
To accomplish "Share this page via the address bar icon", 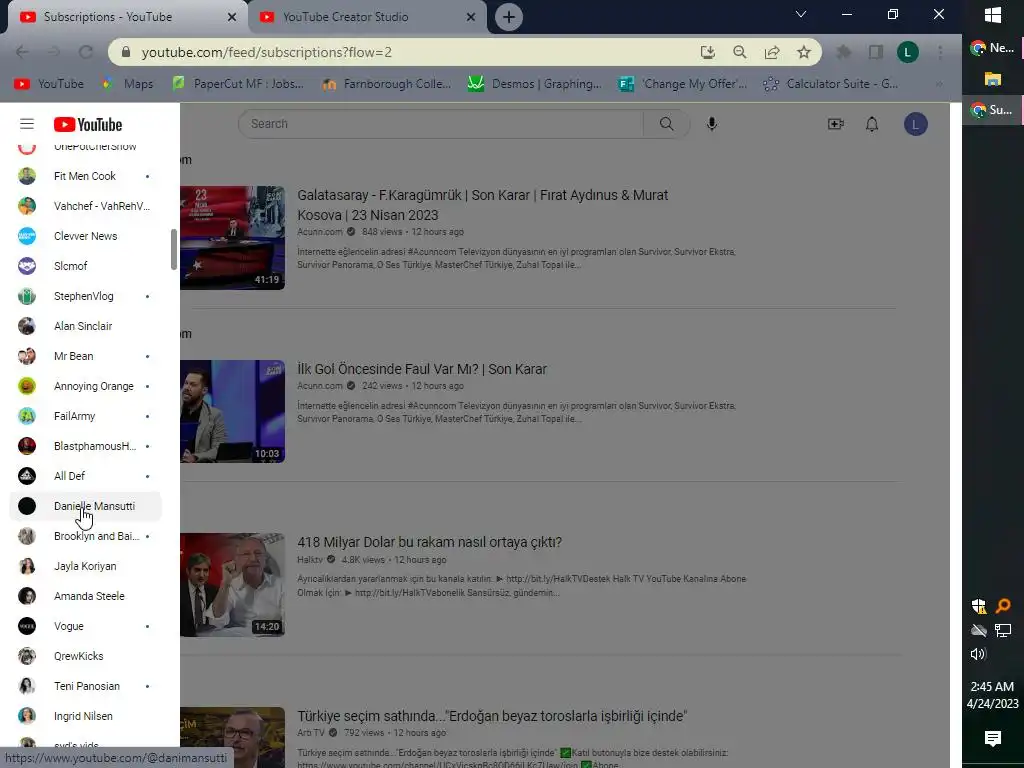I will click(772, 52).
